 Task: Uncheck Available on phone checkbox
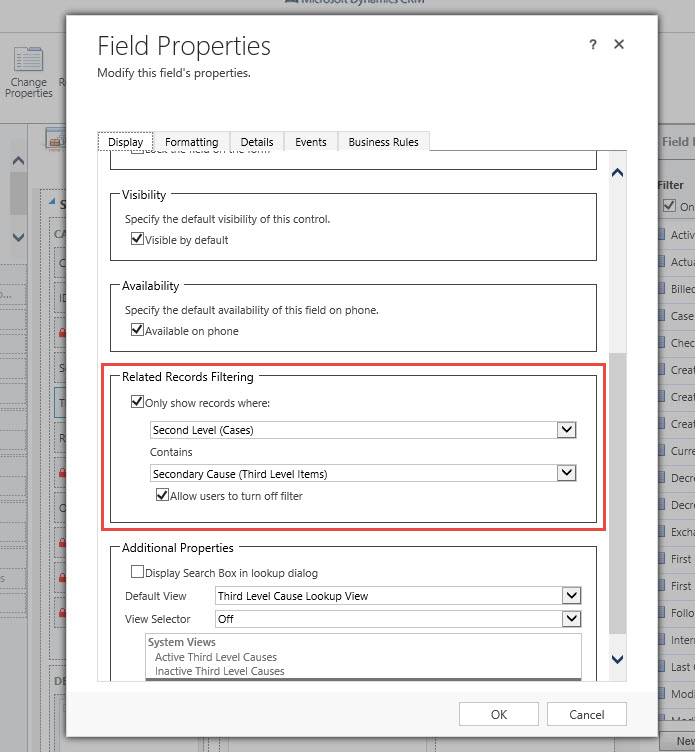[138, 331]
